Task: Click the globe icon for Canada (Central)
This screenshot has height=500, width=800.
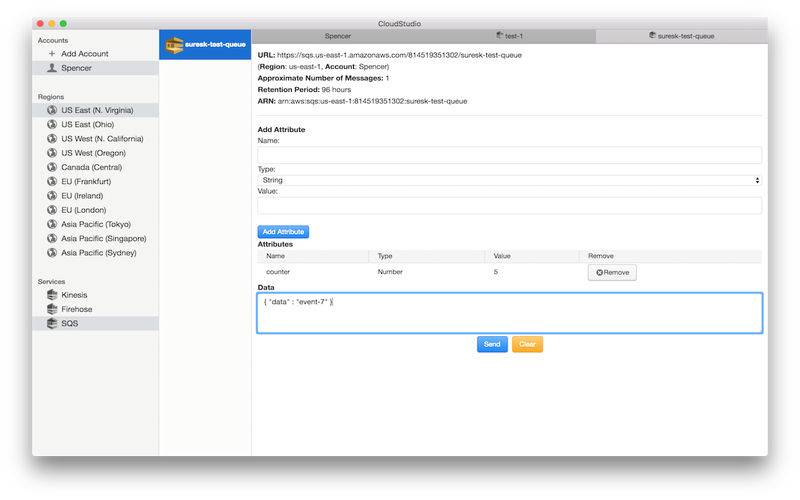Action: [x=52, y=167]
